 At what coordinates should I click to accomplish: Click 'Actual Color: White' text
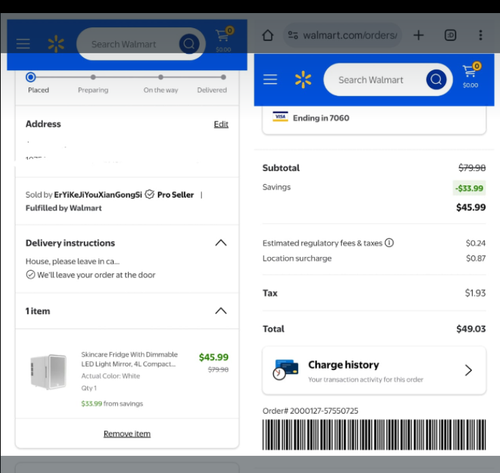pyautogui.click(x=111, y=376)
